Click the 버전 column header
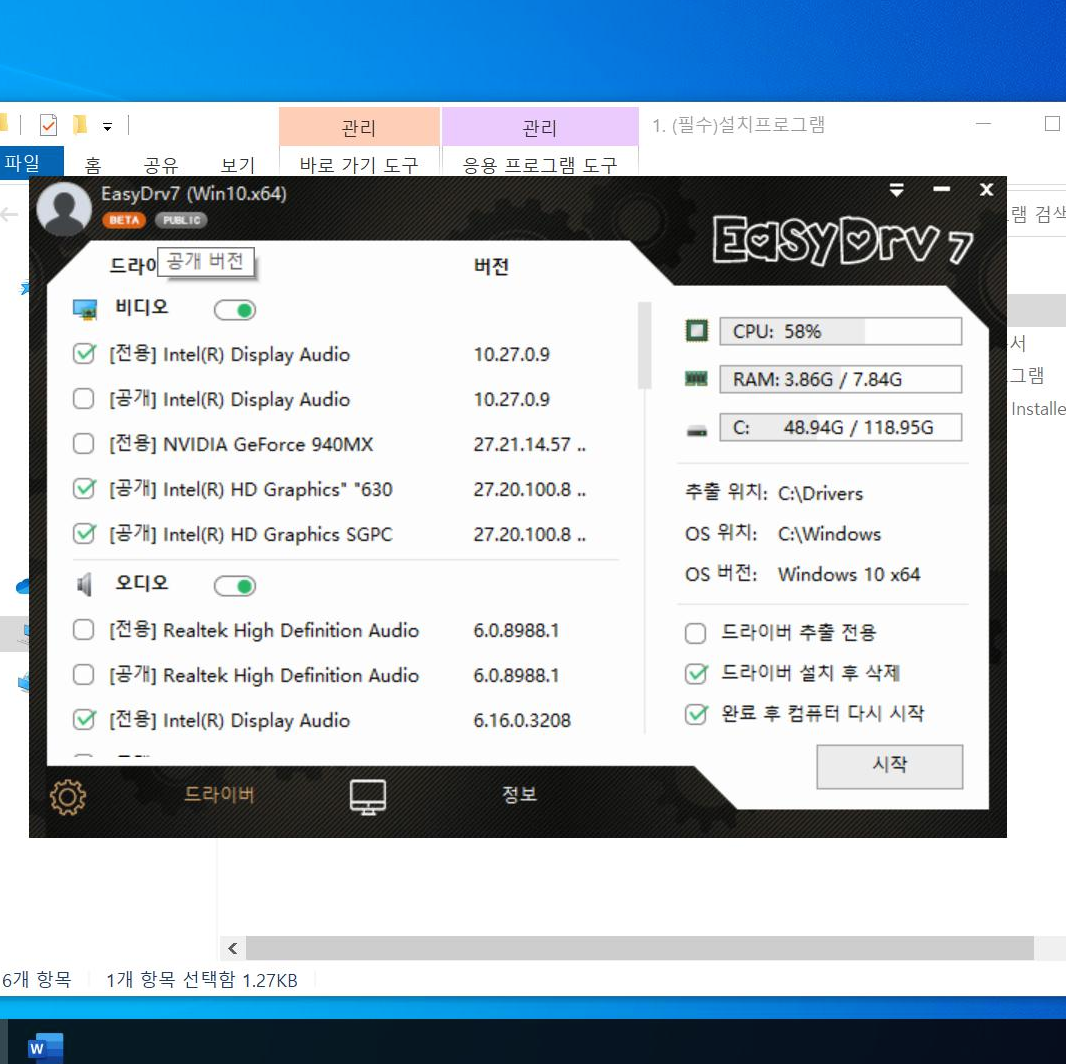 pos(491,266)
